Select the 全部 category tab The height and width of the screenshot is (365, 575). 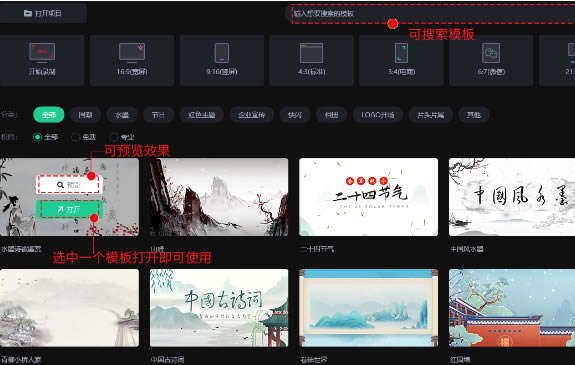pos(49,115)
